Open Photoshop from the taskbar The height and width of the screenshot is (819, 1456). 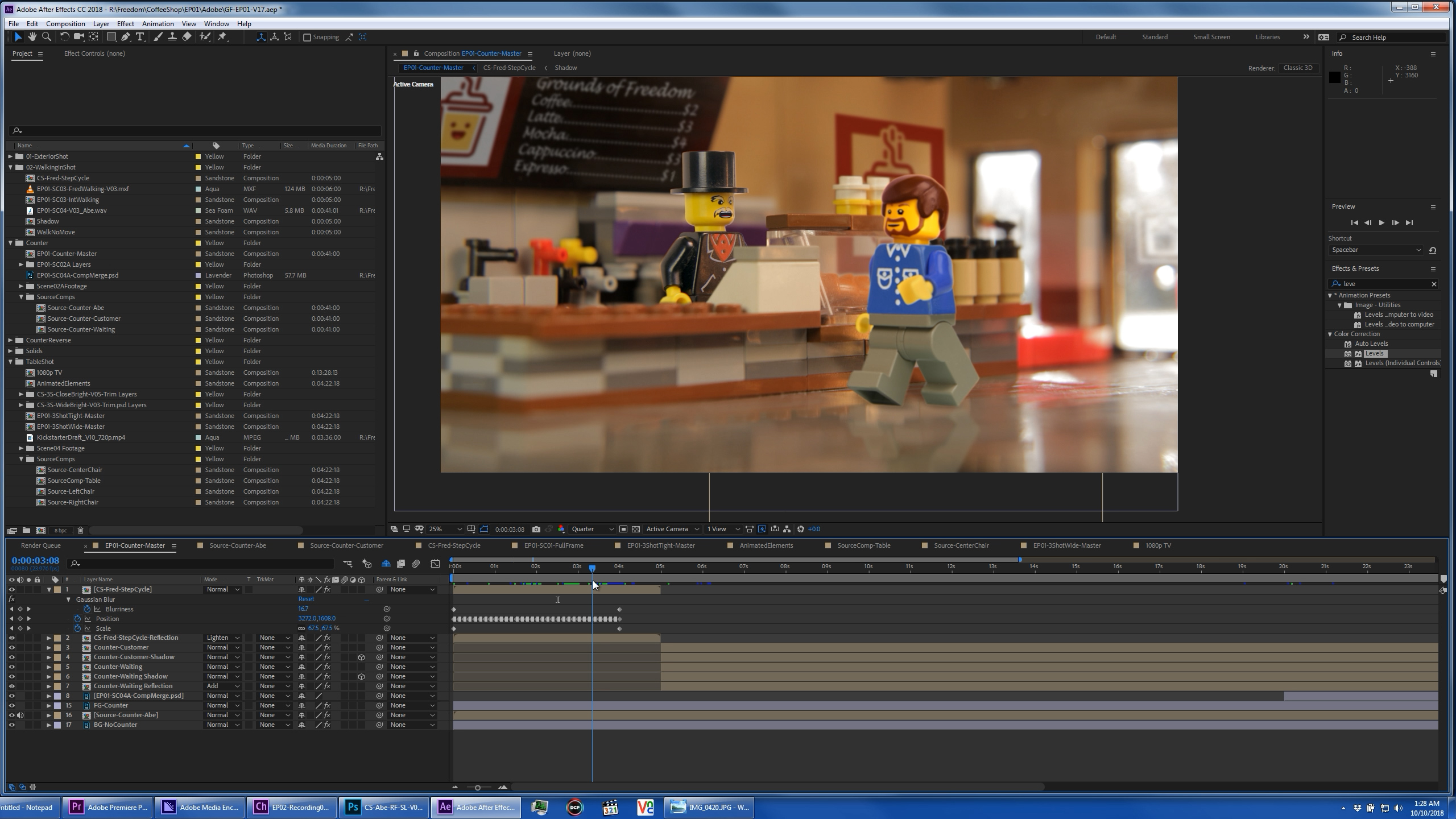[384, 807]
